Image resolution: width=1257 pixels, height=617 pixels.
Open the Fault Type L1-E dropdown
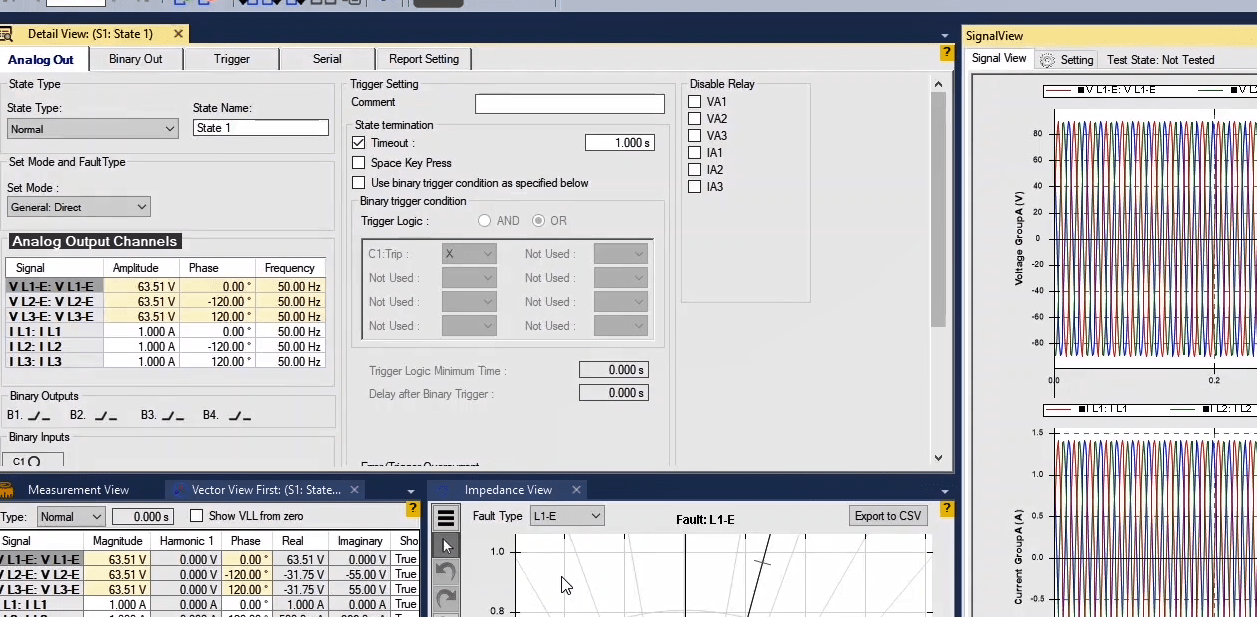click(566, 516)
